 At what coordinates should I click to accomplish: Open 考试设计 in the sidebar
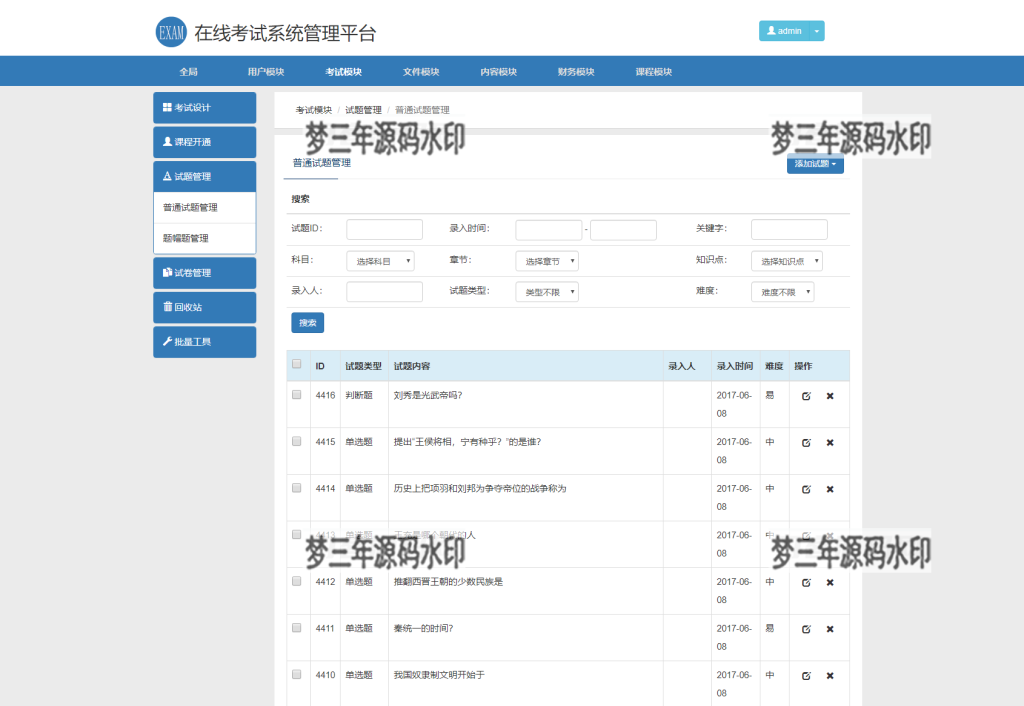tap(204, 108)
